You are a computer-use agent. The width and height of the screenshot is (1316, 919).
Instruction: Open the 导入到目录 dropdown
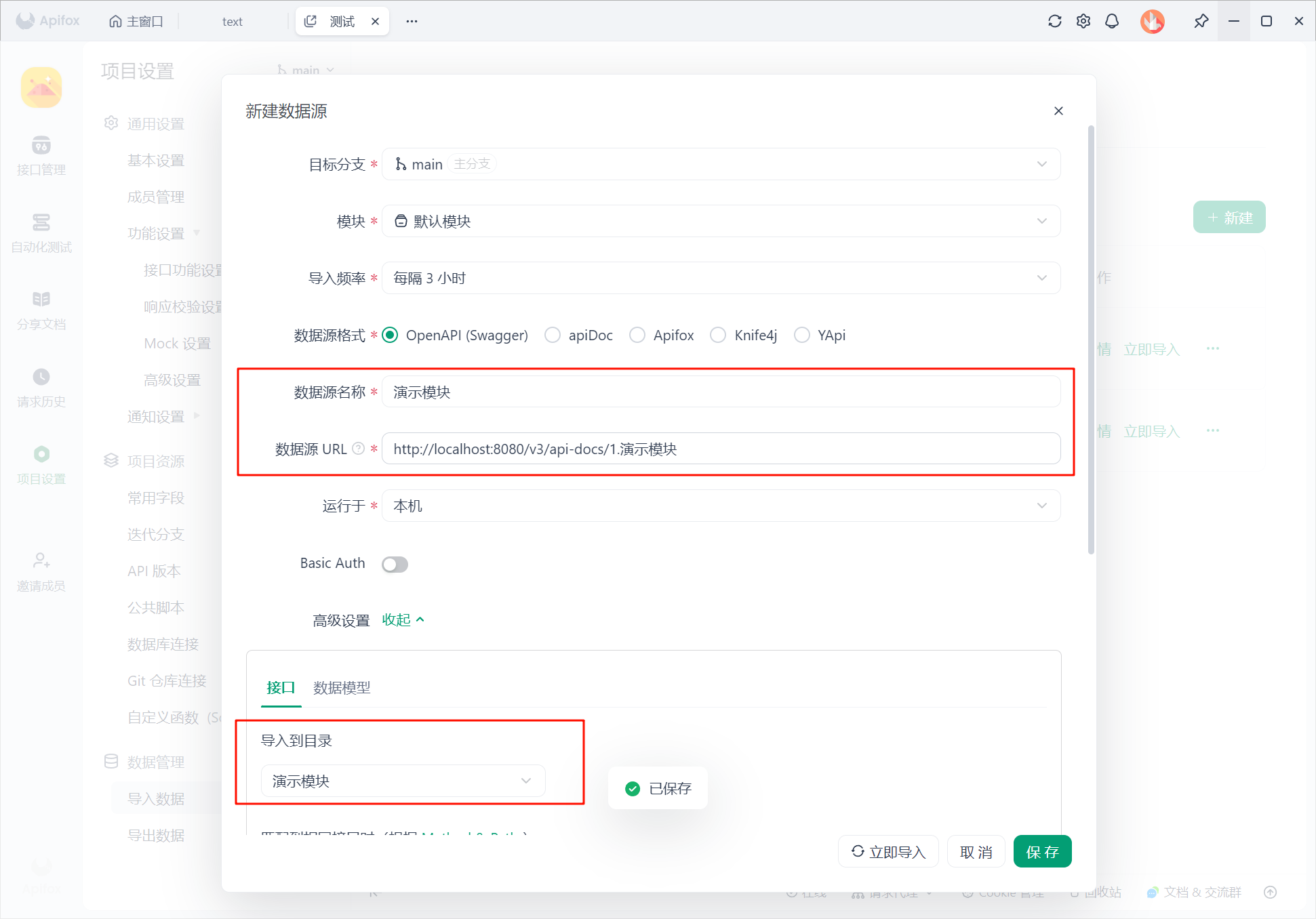click(403, 781)
